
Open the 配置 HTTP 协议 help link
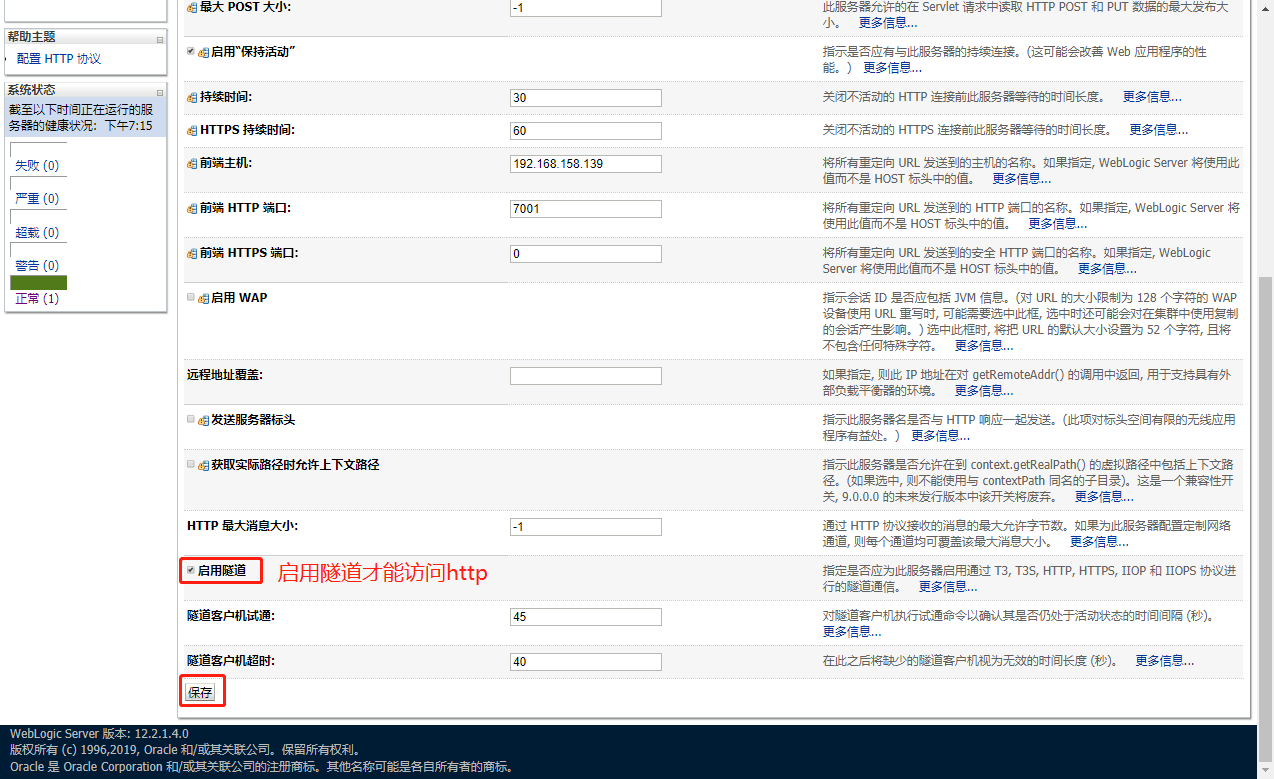click(59, 59)
